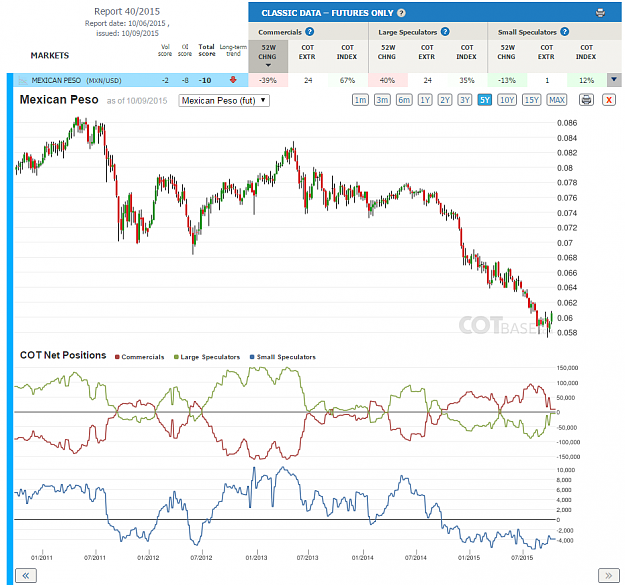Screen dimensions: 625x585
Task: Open help icon next to Futures Only
Action: point(401,13)
